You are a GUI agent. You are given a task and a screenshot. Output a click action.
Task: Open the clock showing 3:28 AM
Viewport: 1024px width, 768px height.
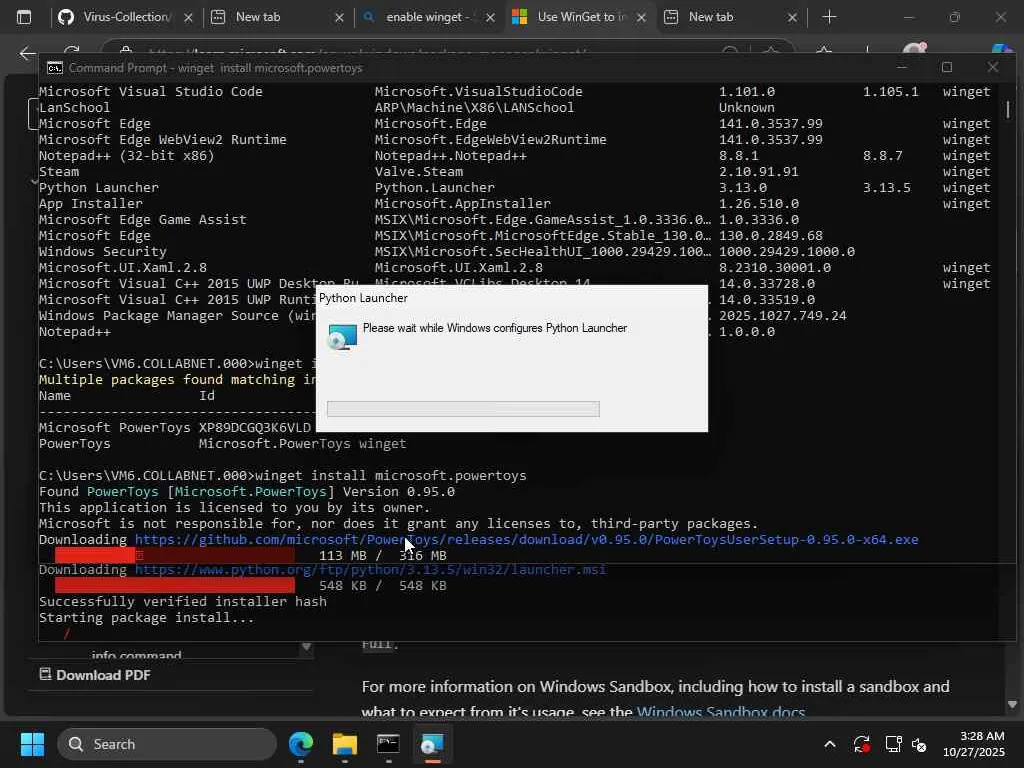973,744
